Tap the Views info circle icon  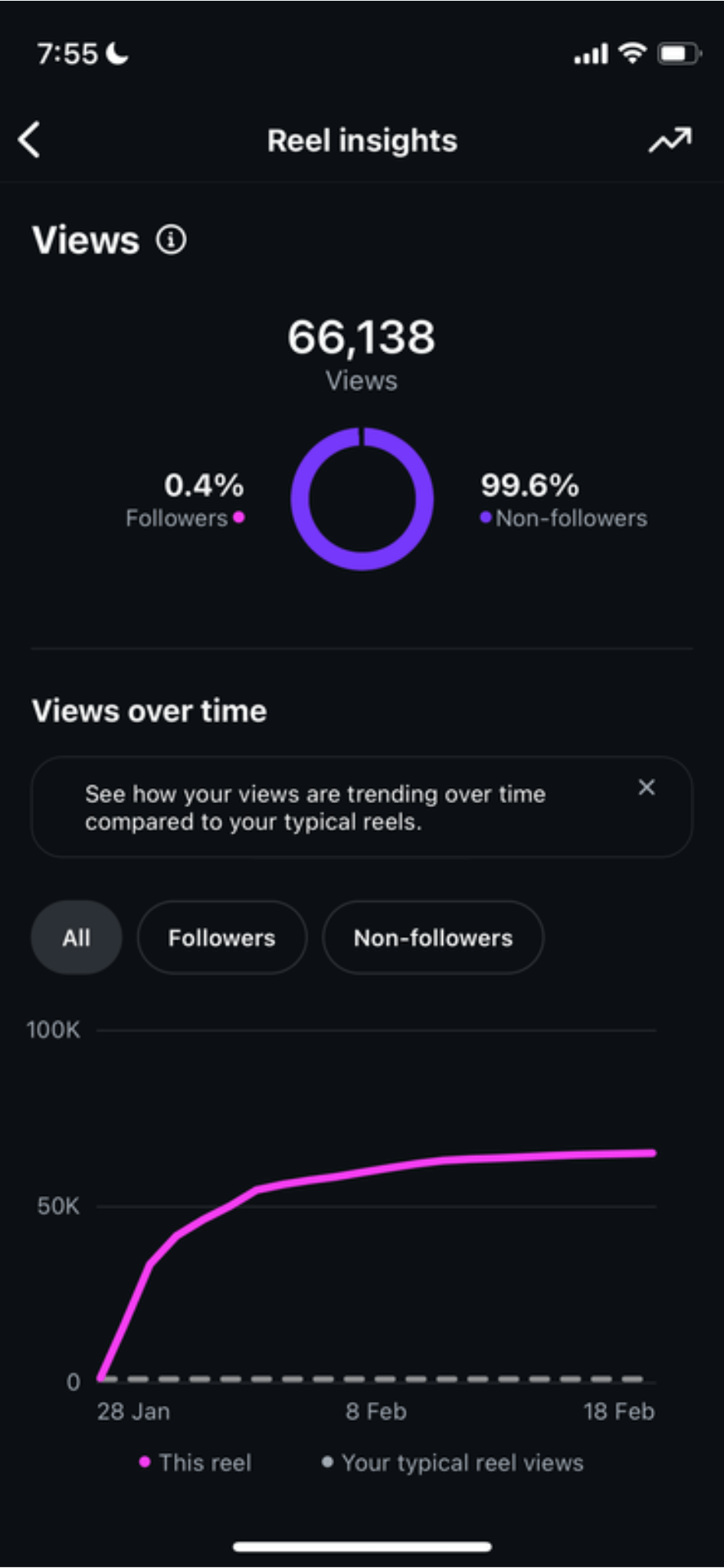point(171,240)
